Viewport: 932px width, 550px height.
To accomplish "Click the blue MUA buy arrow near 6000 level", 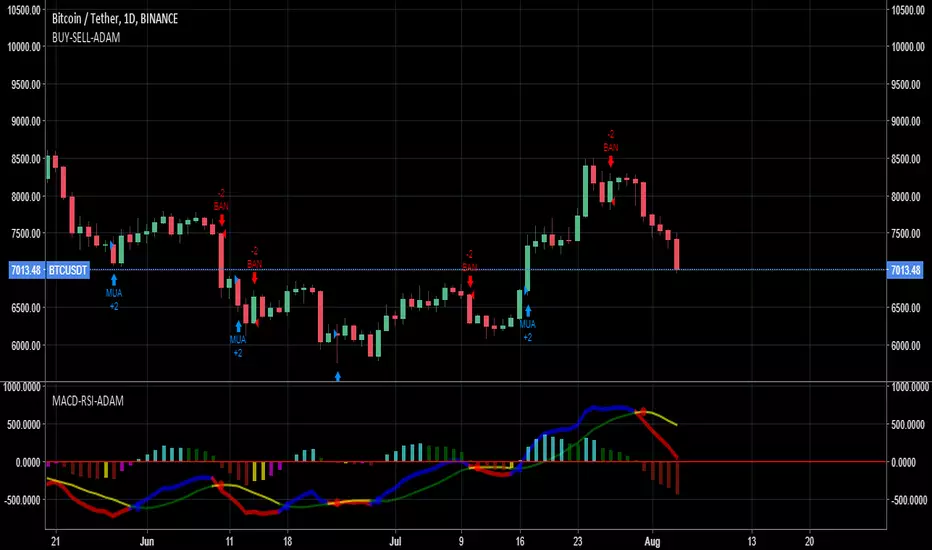I will coord(238,326).
